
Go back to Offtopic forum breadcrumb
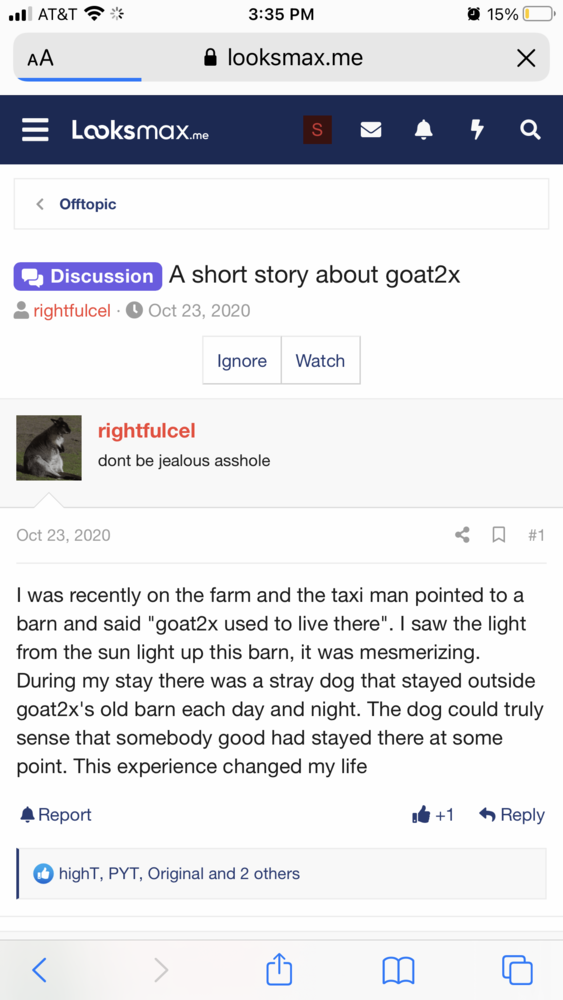pyautogui.click(x=87, y=204)
